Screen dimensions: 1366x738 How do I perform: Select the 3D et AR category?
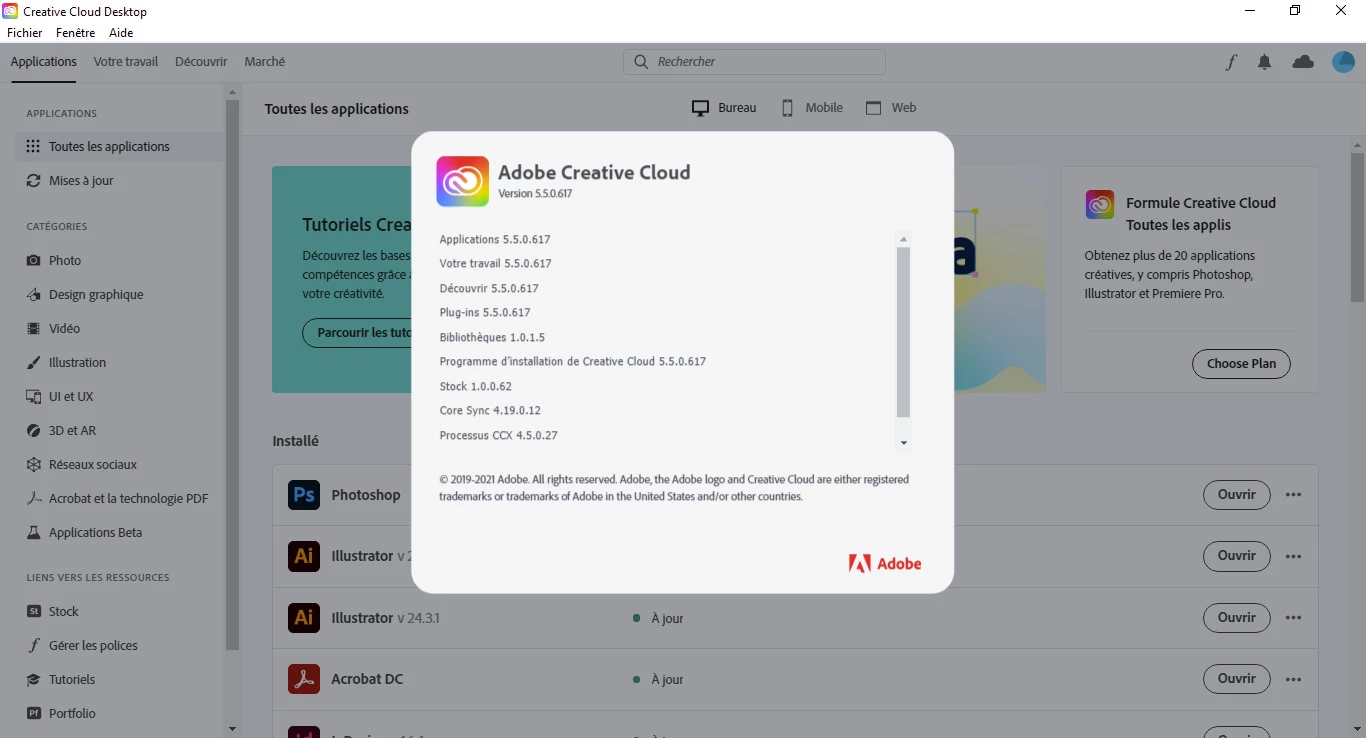pyautogui.click(x=119, y=430)
